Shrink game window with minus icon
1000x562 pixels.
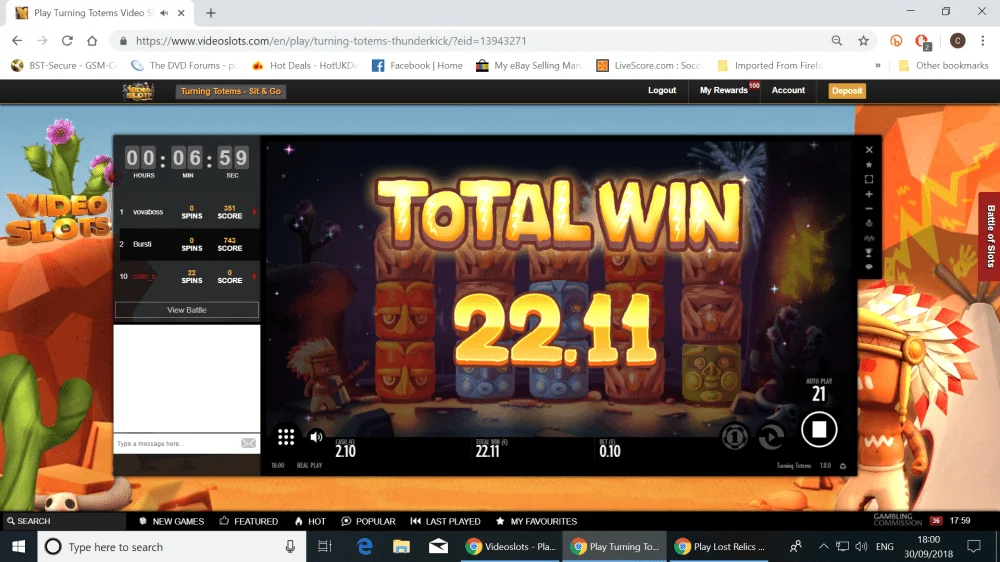point(869,209)
